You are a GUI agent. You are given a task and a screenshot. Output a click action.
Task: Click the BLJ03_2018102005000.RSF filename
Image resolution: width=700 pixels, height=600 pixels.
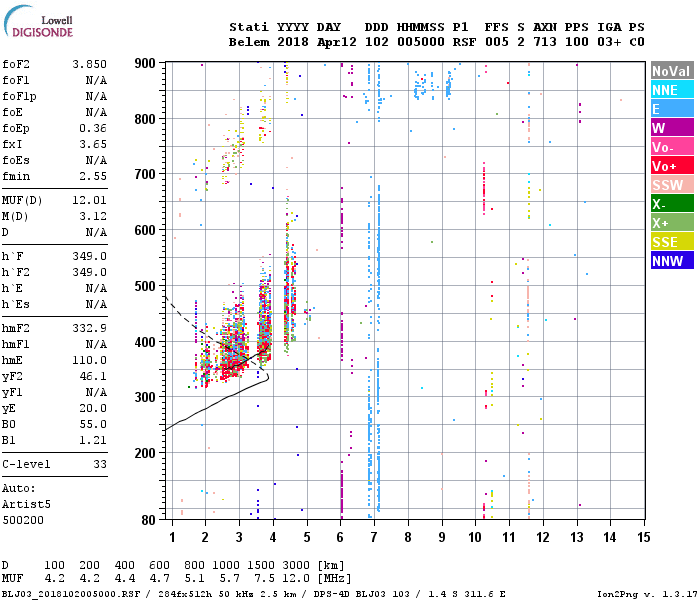coord(71,594)
